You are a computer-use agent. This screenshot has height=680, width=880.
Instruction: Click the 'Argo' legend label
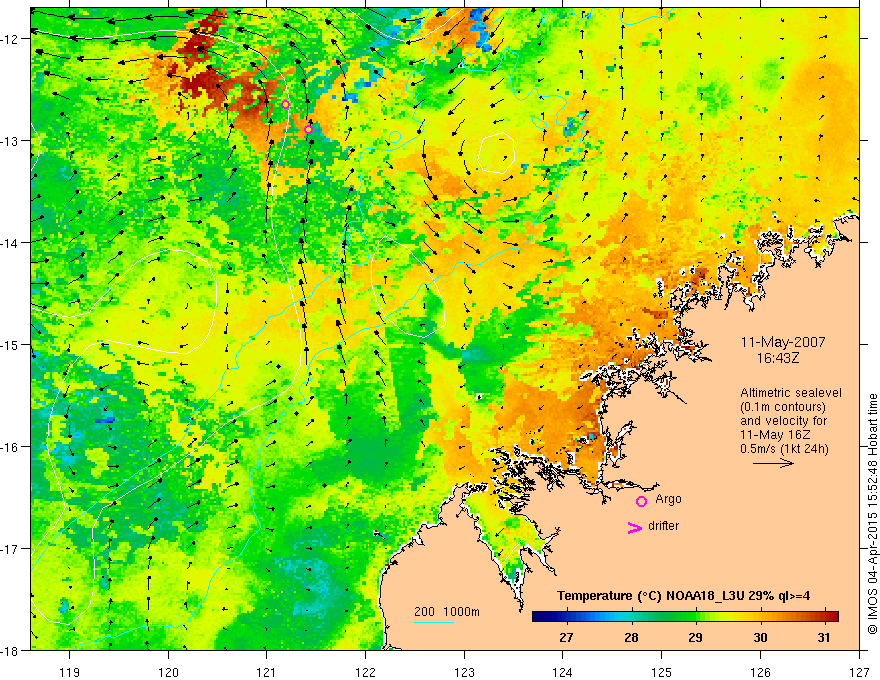tap(668, 499)
